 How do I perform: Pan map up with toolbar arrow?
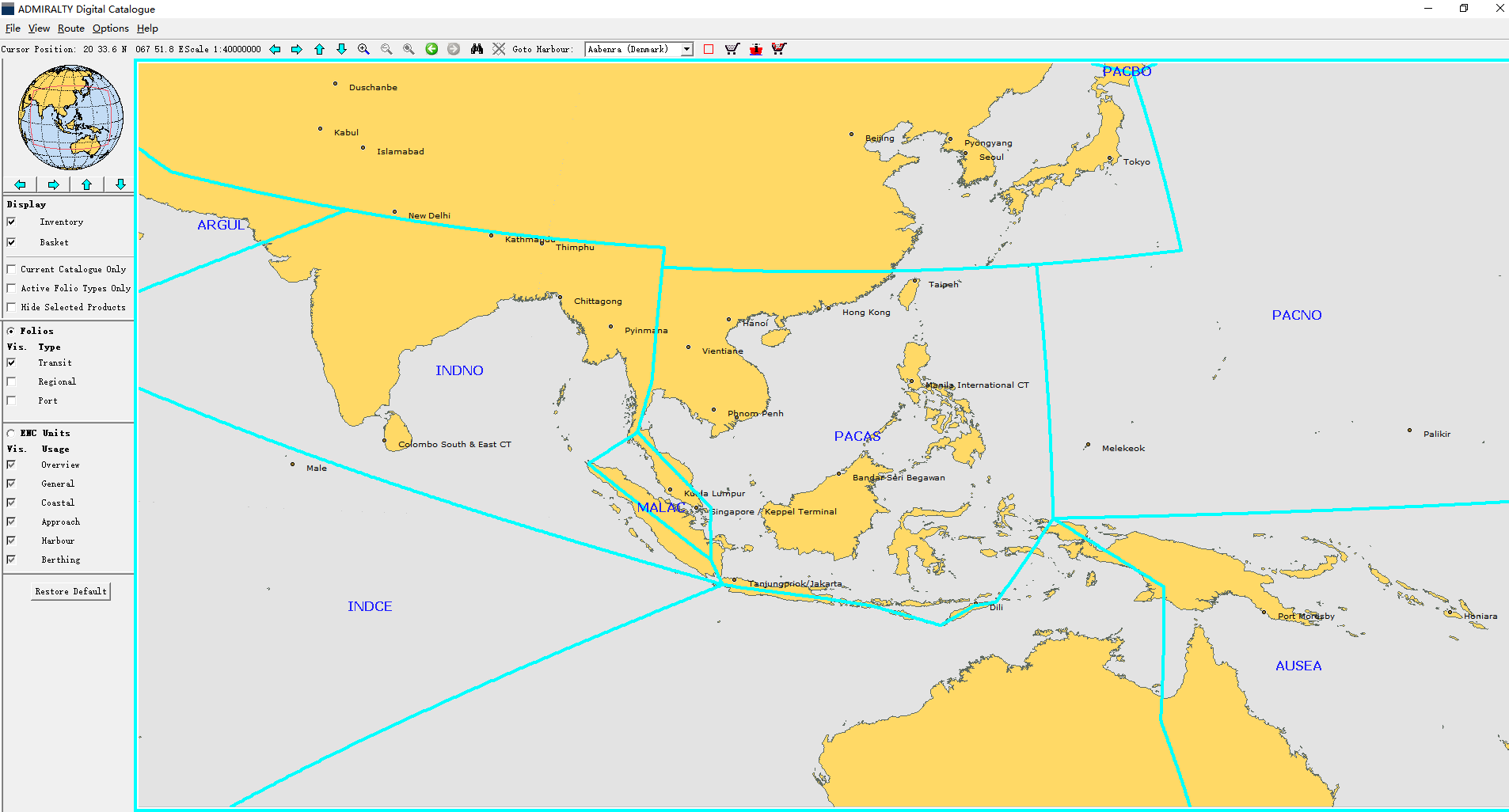point(319,49)
